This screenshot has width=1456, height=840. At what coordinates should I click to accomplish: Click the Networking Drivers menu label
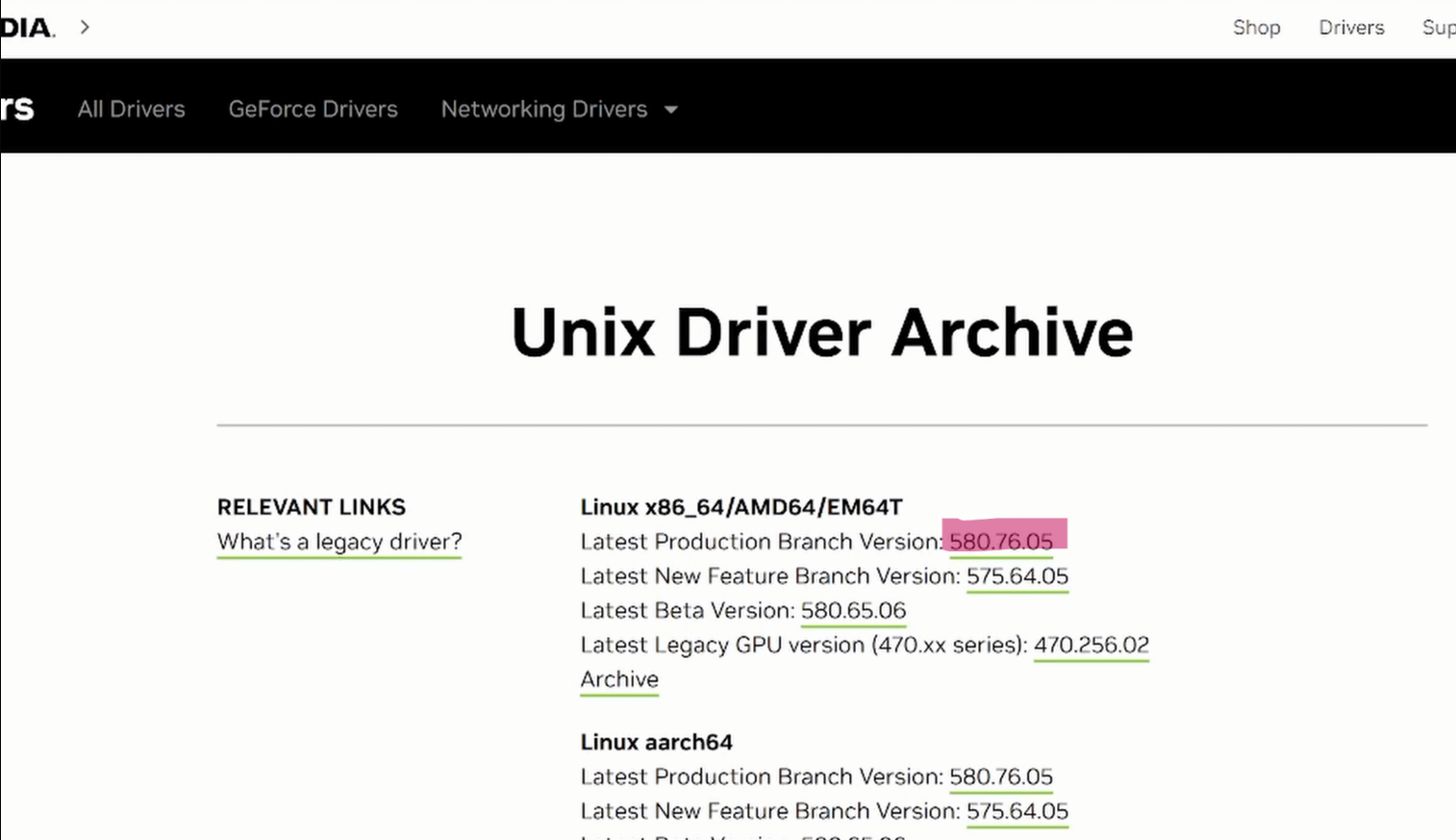tap(543, 110)
